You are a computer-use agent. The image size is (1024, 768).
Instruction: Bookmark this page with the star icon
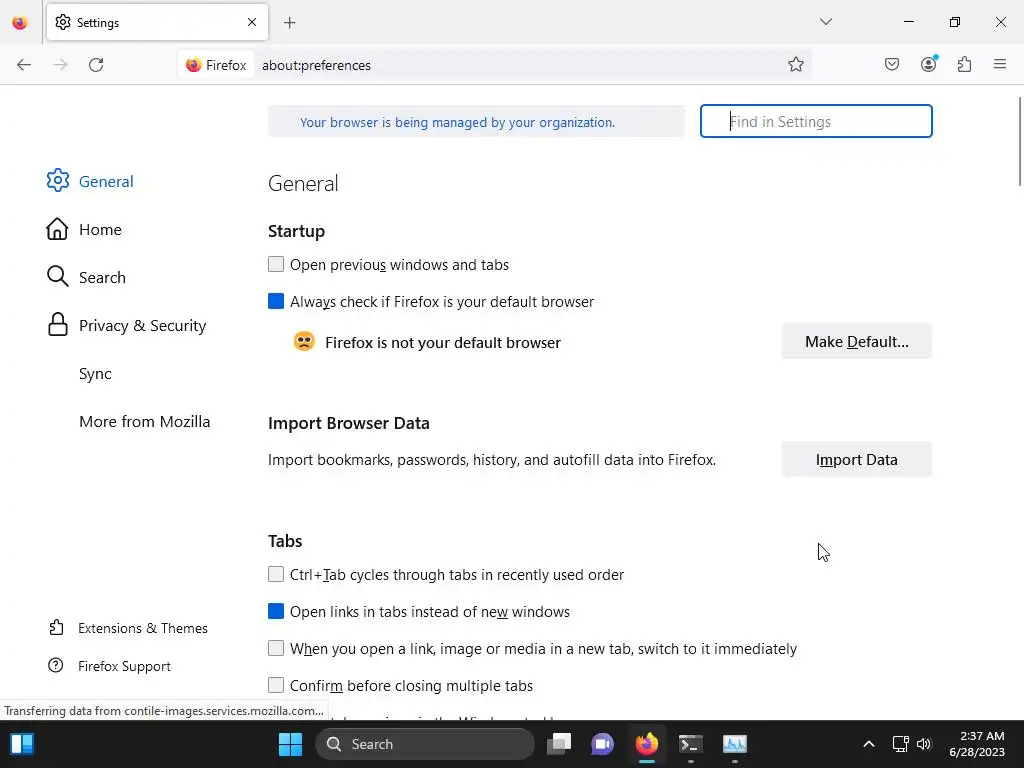pos(795,65)
